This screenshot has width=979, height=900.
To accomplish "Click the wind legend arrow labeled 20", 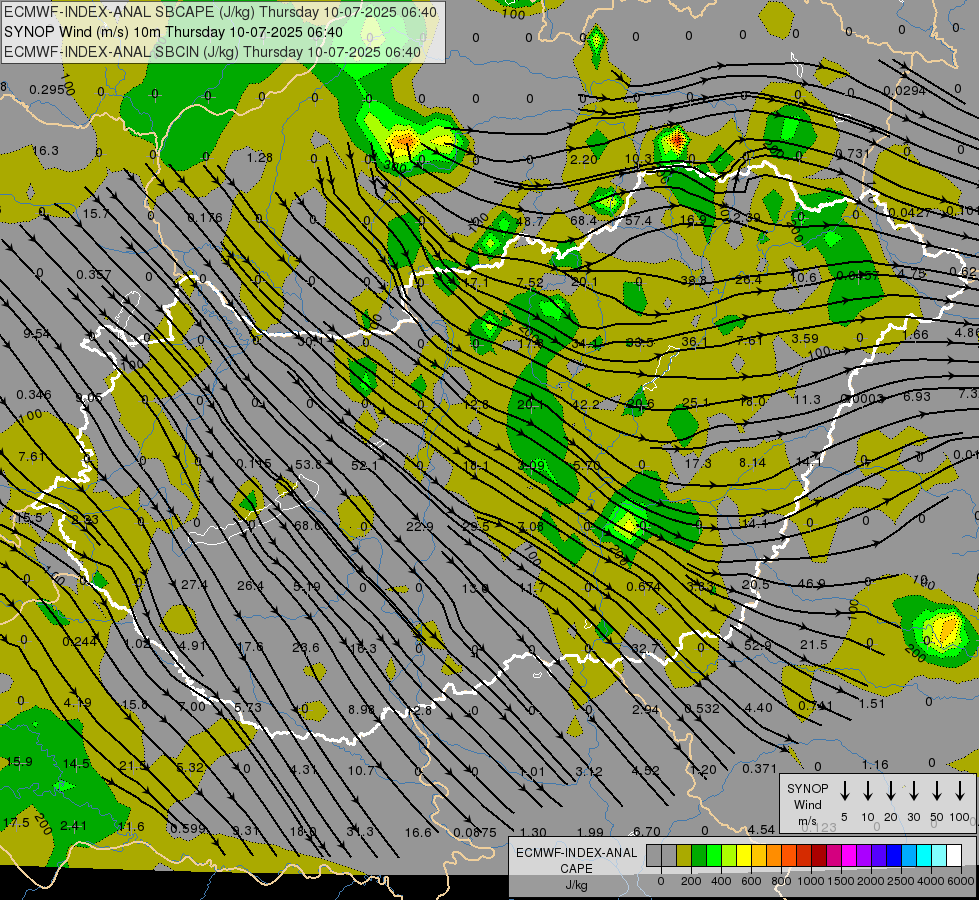I will [891, 791].
